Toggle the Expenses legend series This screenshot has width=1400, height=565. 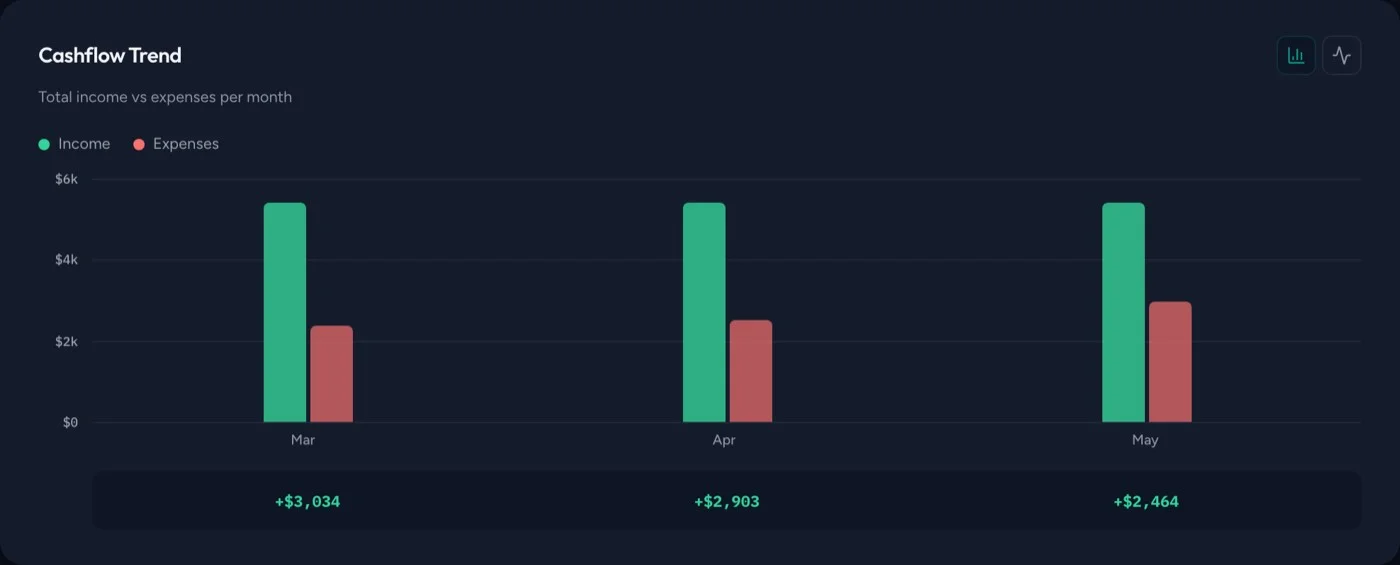coord(176,144)
